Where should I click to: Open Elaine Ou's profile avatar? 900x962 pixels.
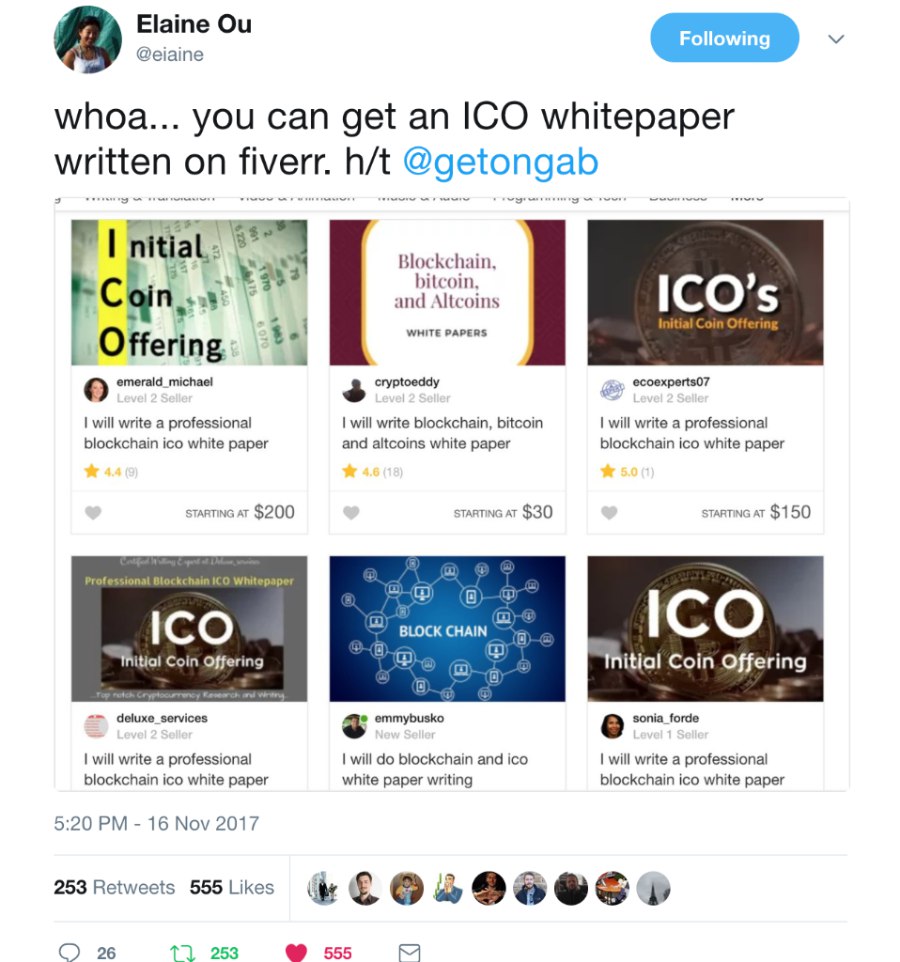click(88, 40)
